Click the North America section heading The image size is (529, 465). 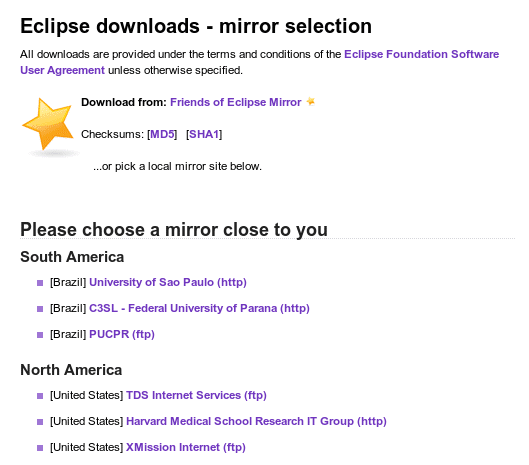[71, 370]
